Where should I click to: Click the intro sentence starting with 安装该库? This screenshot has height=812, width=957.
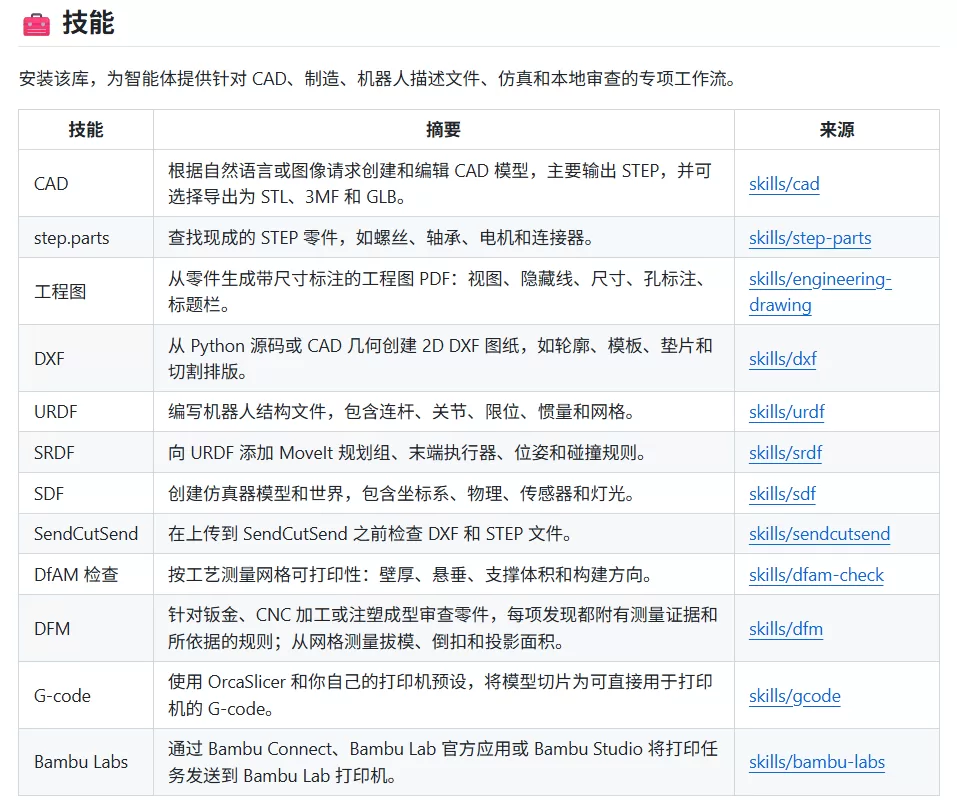(x=377, y=79)
